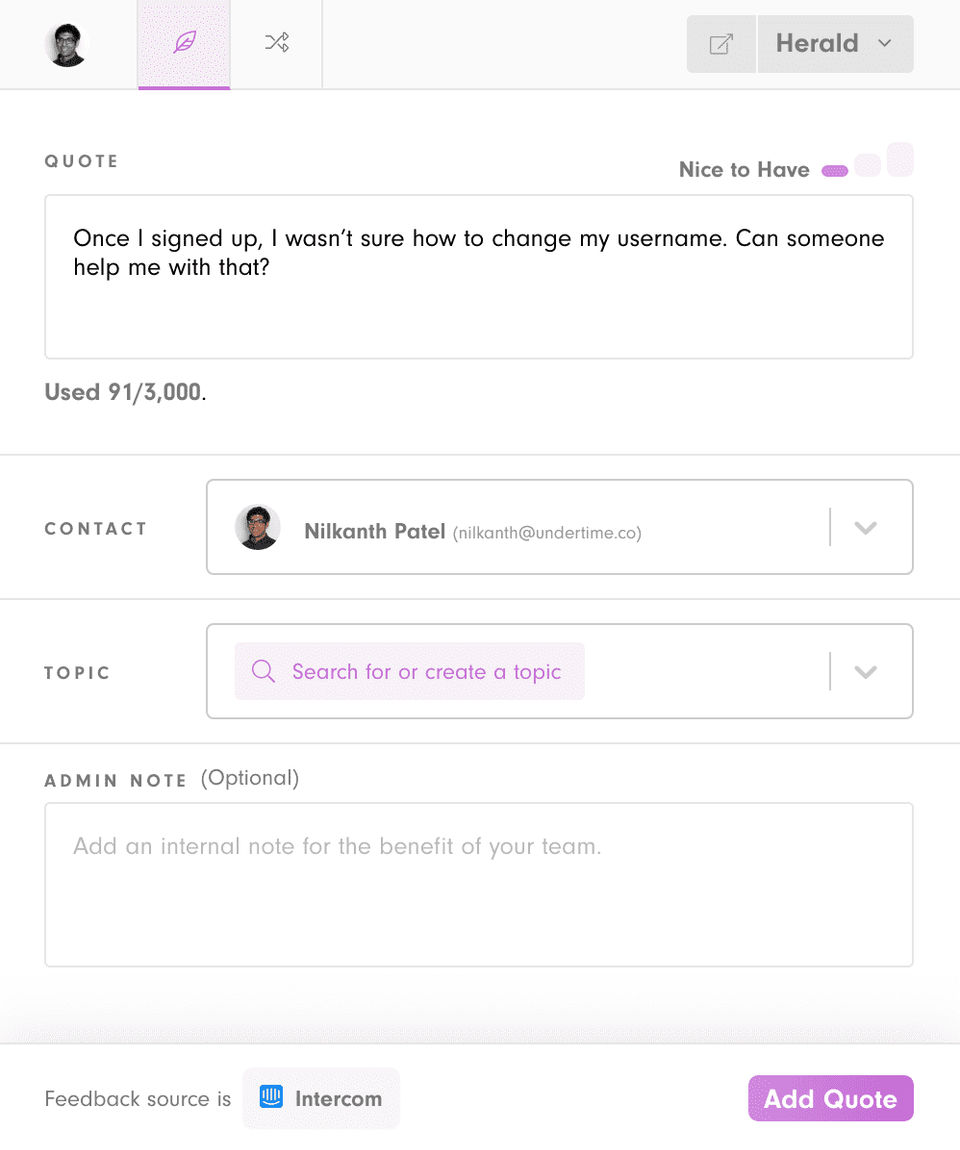Click inside the quote text area
Image resolution: width=960 pixels, height=1150 pixels.
[x=479, y=276]
